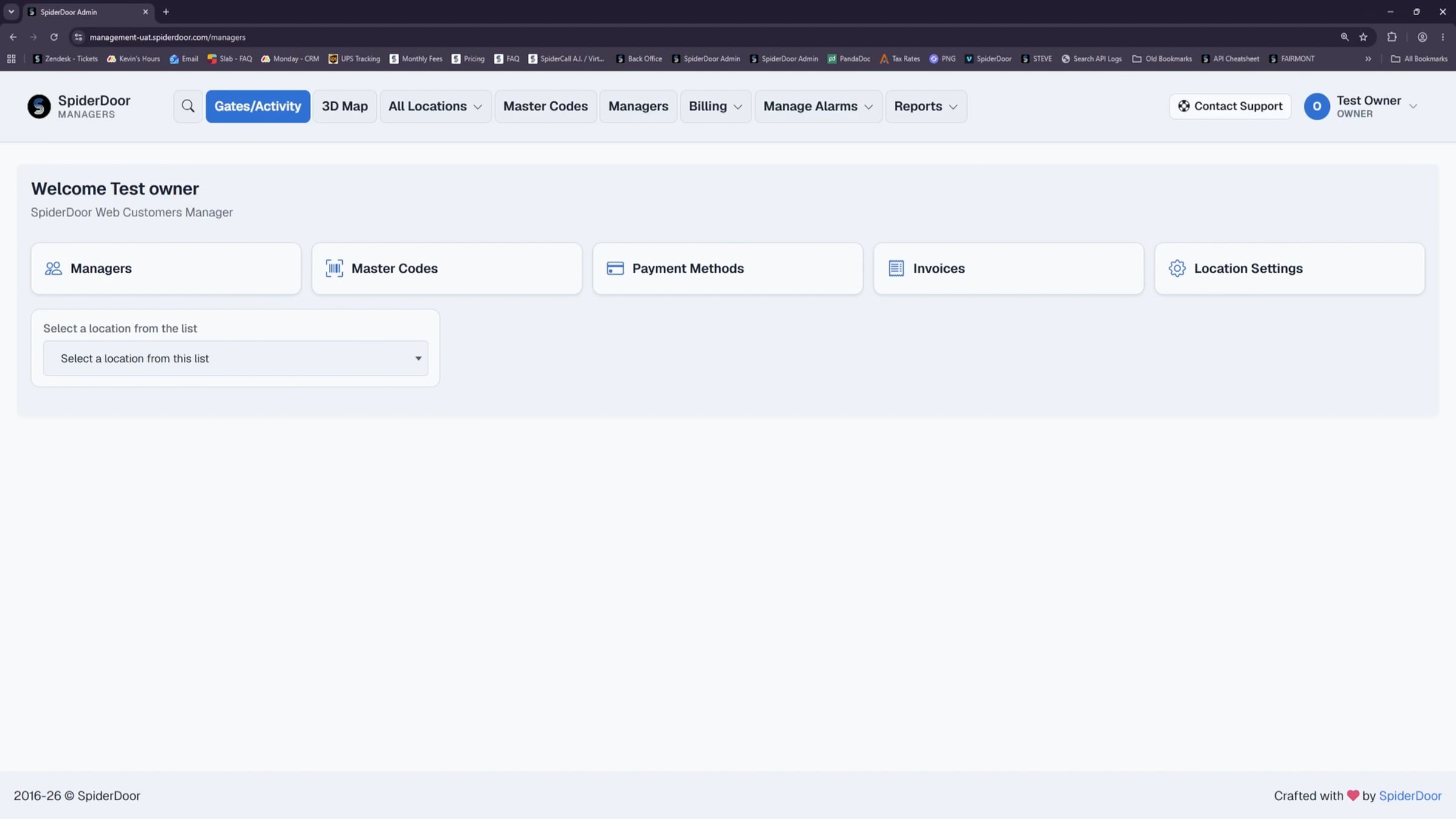The height and width of the screenshot is (819, 1456).
Task: Open the Chrome profile icon
Action: pos(1422,37)
